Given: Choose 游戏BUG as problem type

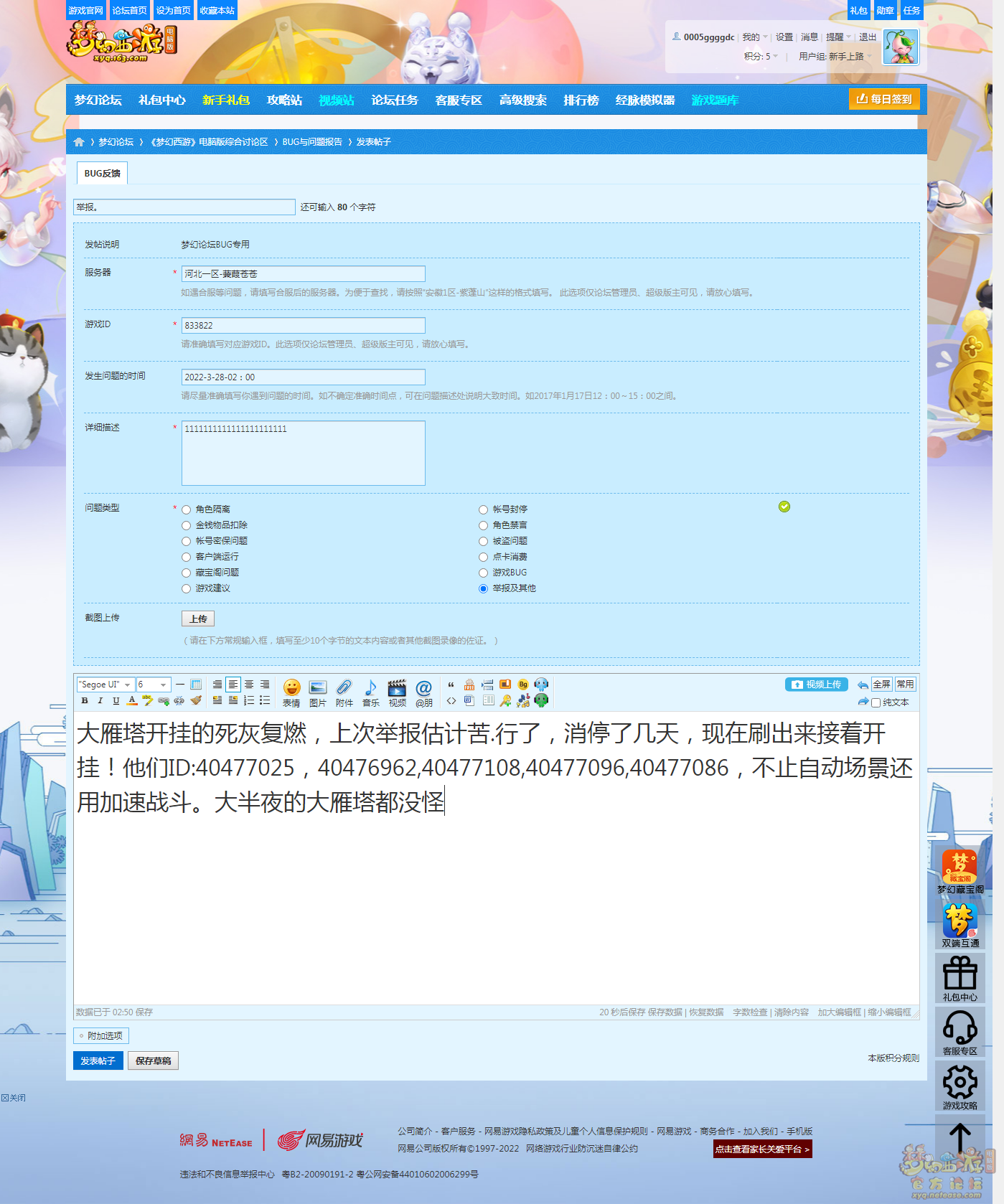Looking at the screenshot, I should pyautogui.click(x=484, y=573).
